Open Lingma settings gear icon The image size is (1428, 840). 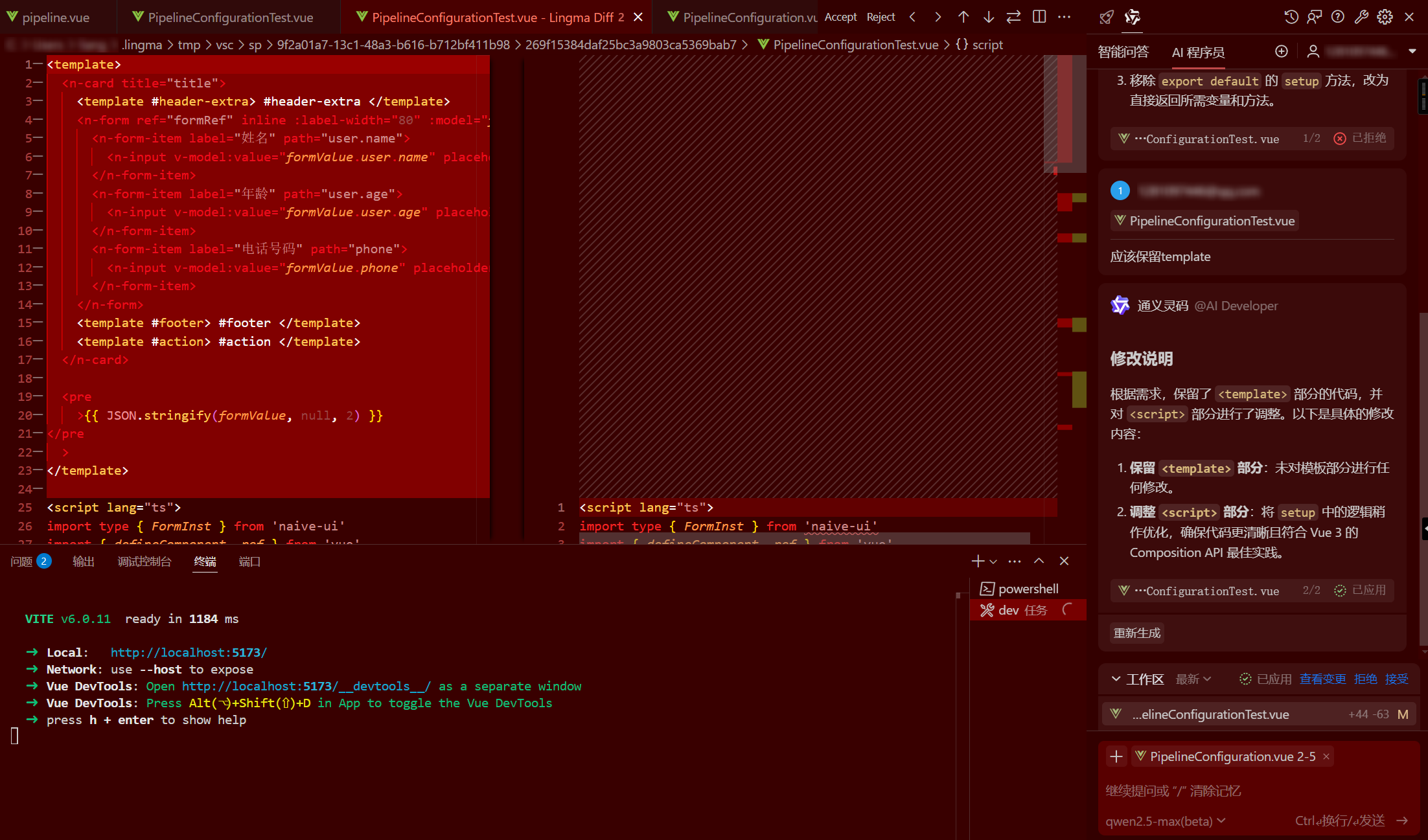[1385, 17]
